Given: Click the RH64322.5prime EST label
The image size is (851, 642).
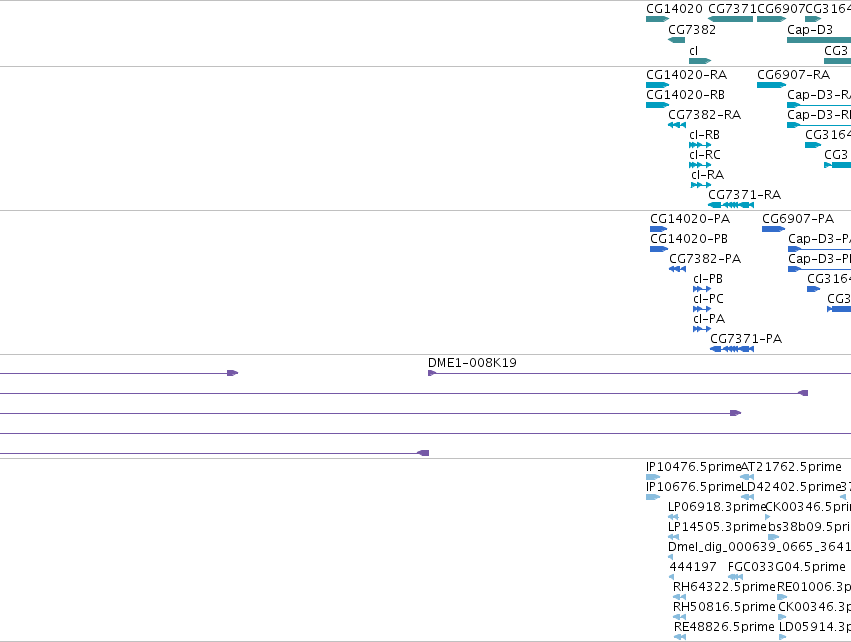Looking at the screenshot, I should click(724, 587).
